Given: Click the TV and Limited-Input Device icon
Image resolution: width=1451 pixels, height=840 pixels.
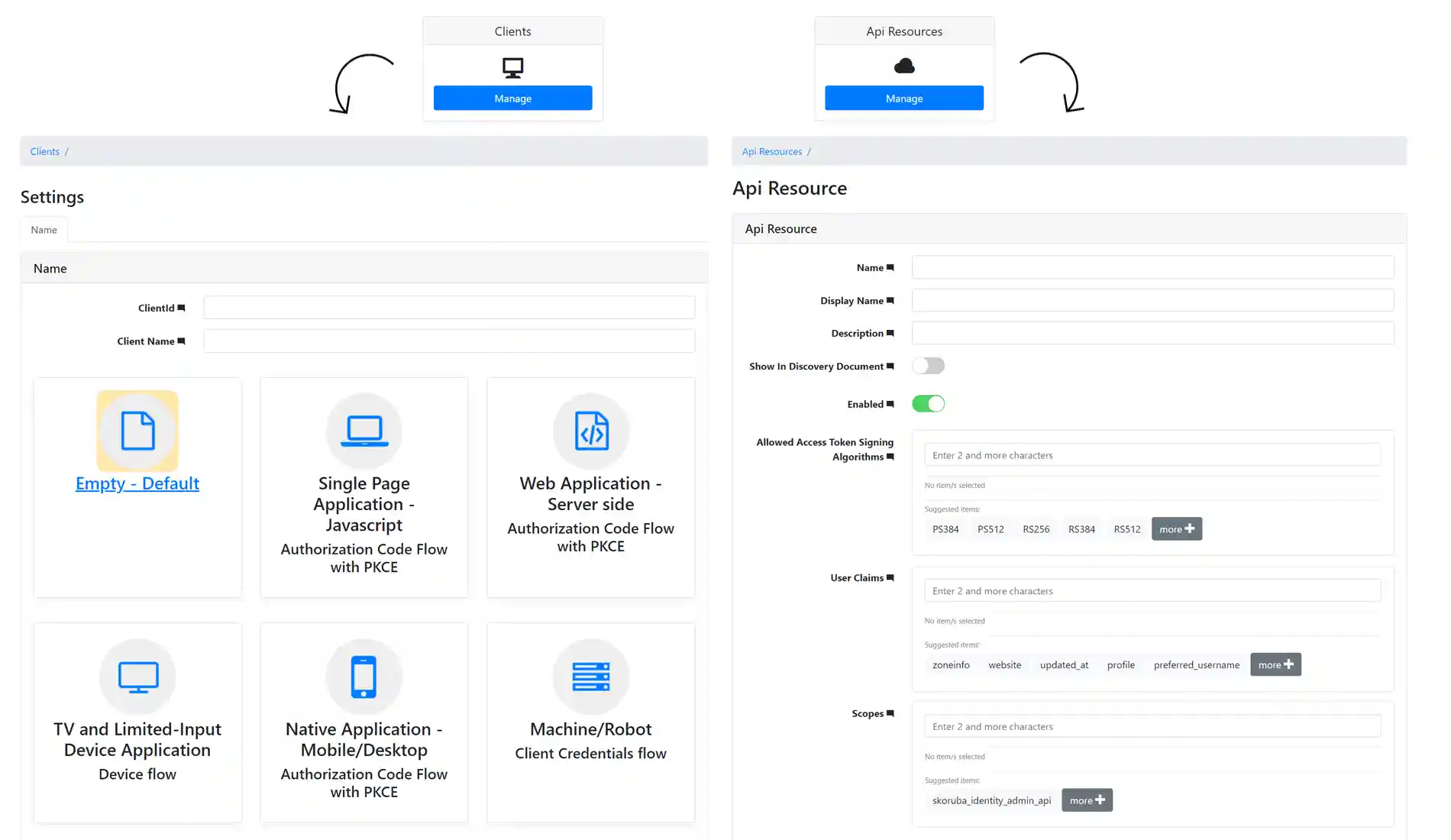Looking at the screenshot, I should pos(137,677).
